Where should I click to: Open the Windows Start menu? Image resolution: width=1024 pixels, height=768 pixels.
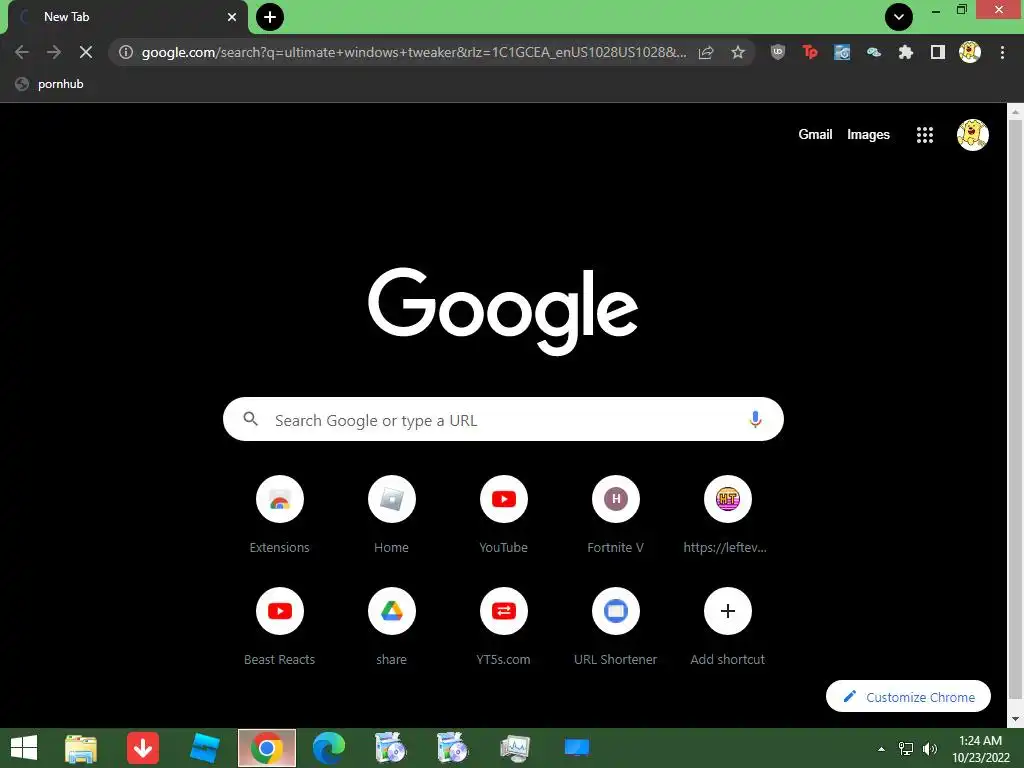pos(24,748)
